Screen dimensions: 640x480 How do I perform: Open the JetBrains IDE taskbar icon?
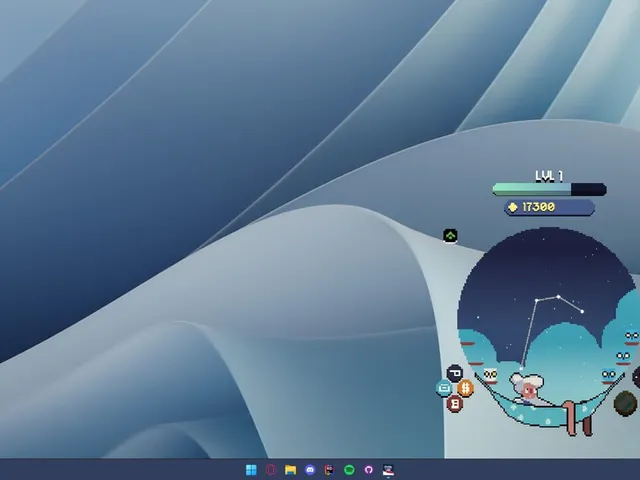click(329, 470)
